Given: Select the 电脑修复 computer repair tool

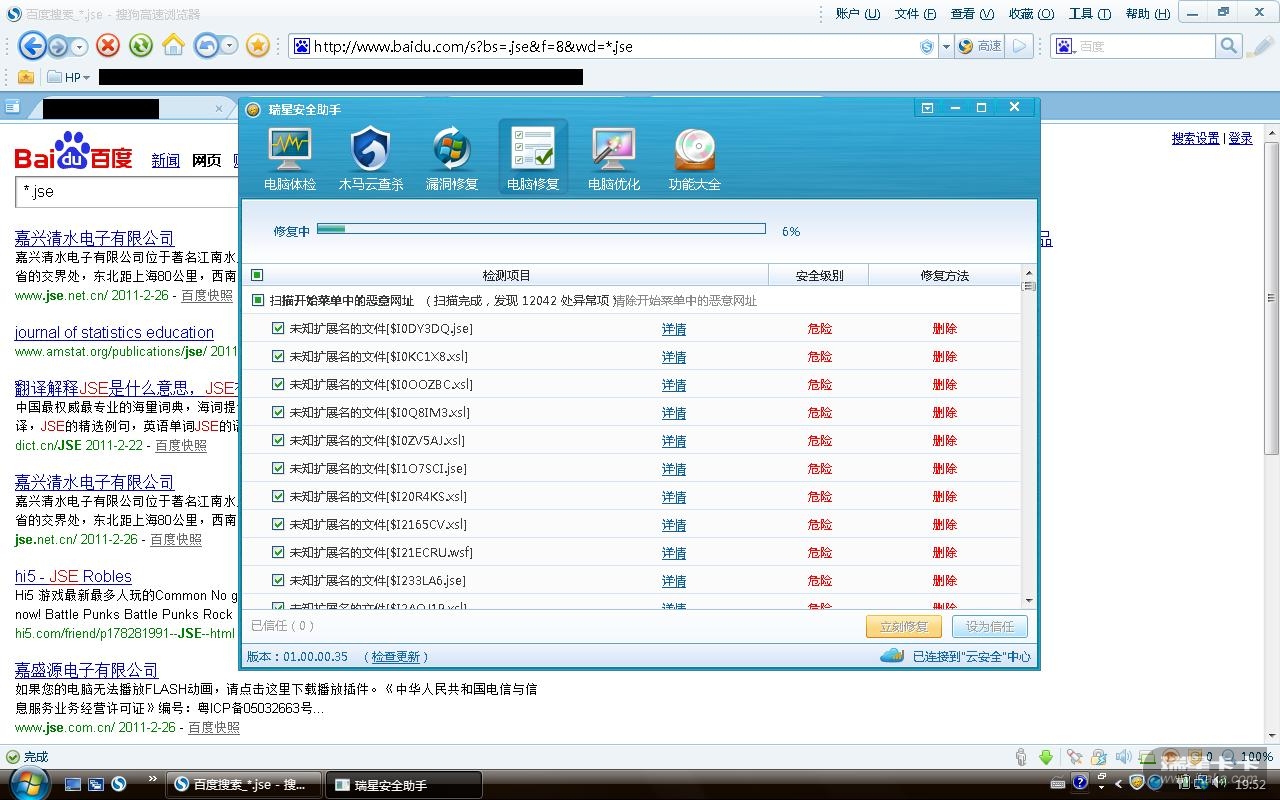Looking at the screenshot, I should [533, 158].
